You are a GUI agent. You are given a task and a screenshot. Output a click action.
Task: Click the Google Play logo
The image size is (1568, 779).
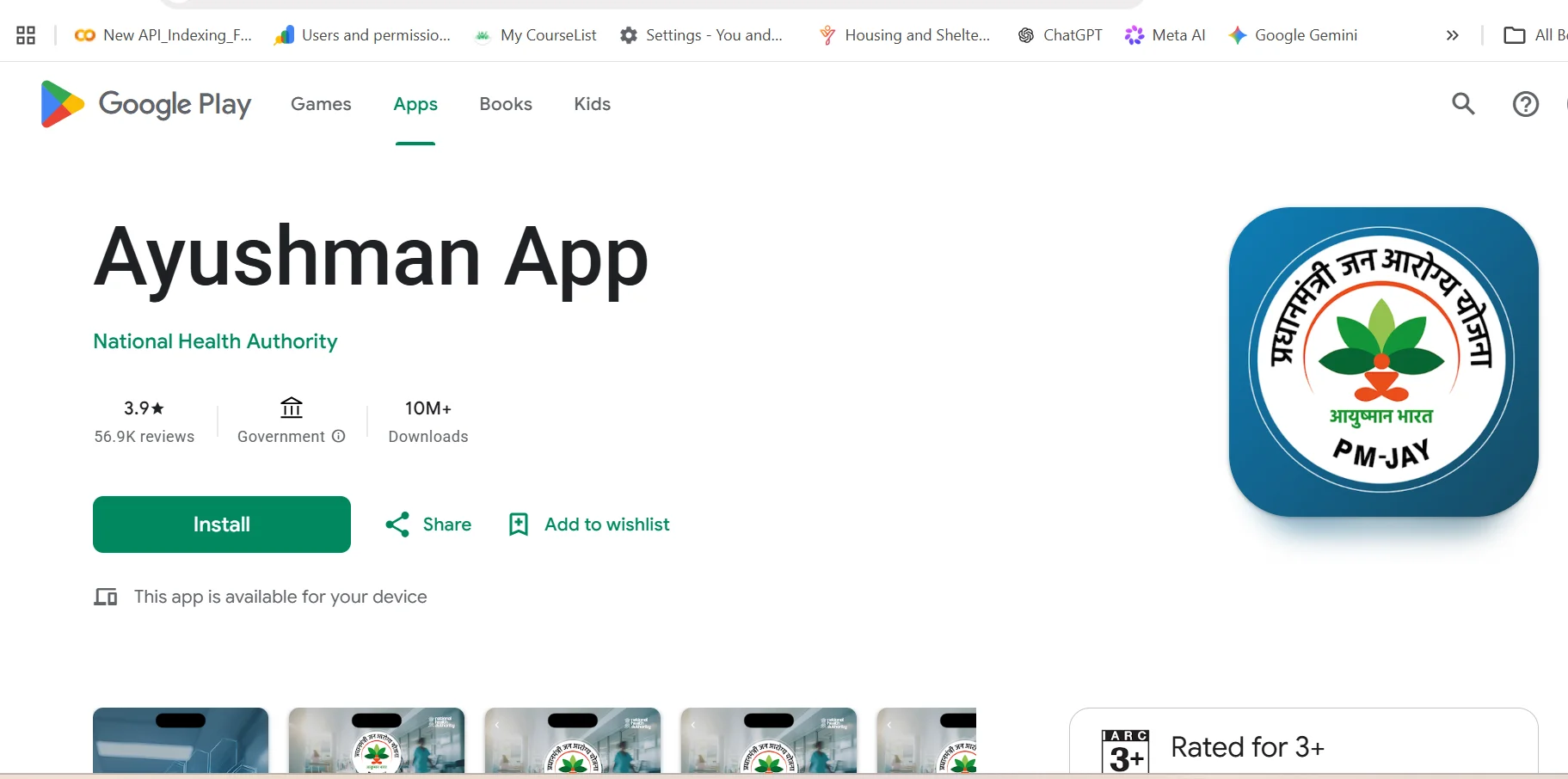click(146, 104)
